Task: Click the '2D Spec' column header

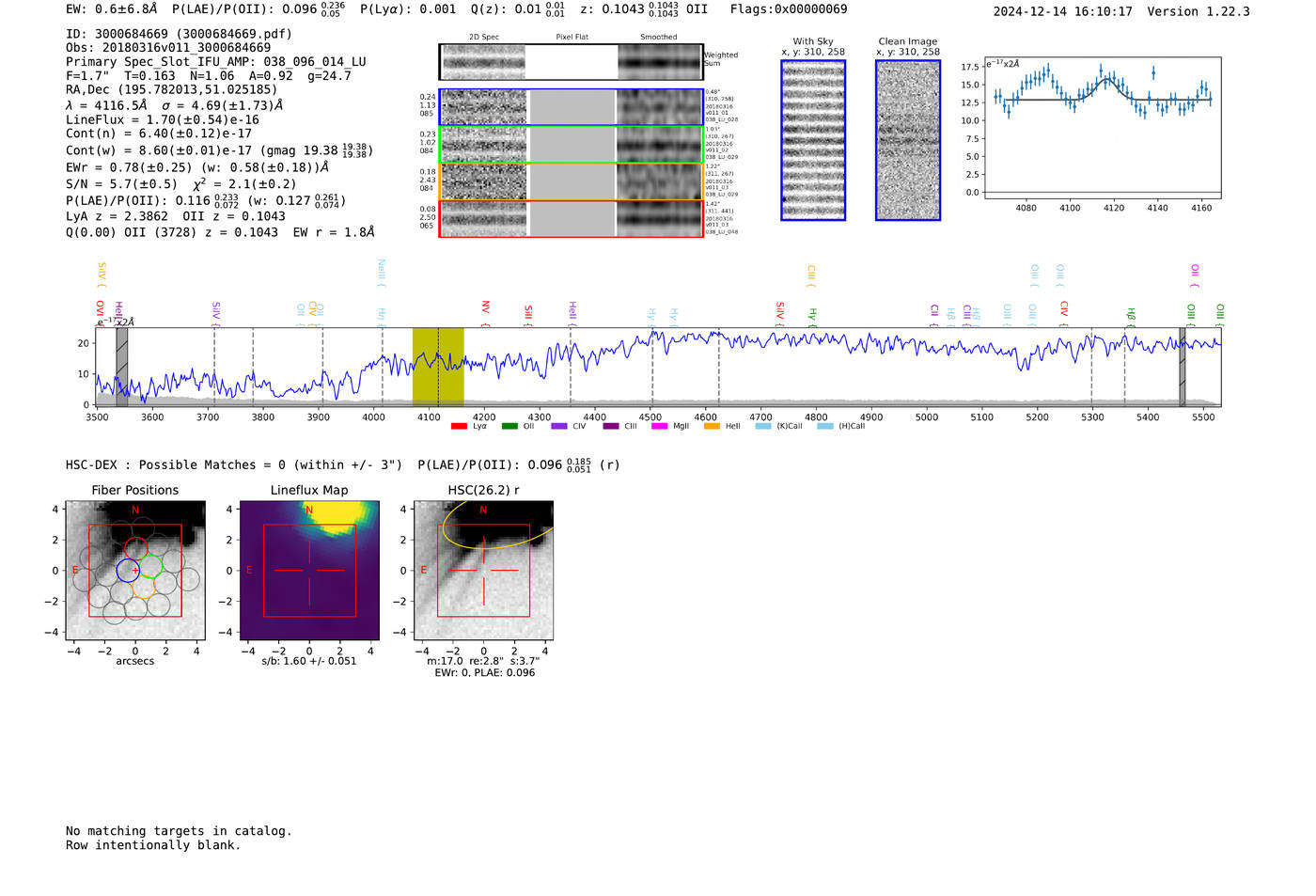Action: [484, 37]
